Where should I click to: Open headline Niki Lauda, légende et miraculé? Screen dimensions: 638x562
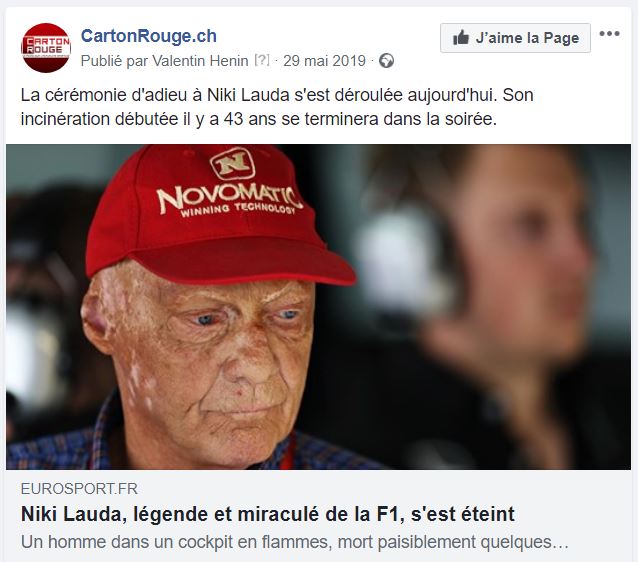[x=268, y=514]
